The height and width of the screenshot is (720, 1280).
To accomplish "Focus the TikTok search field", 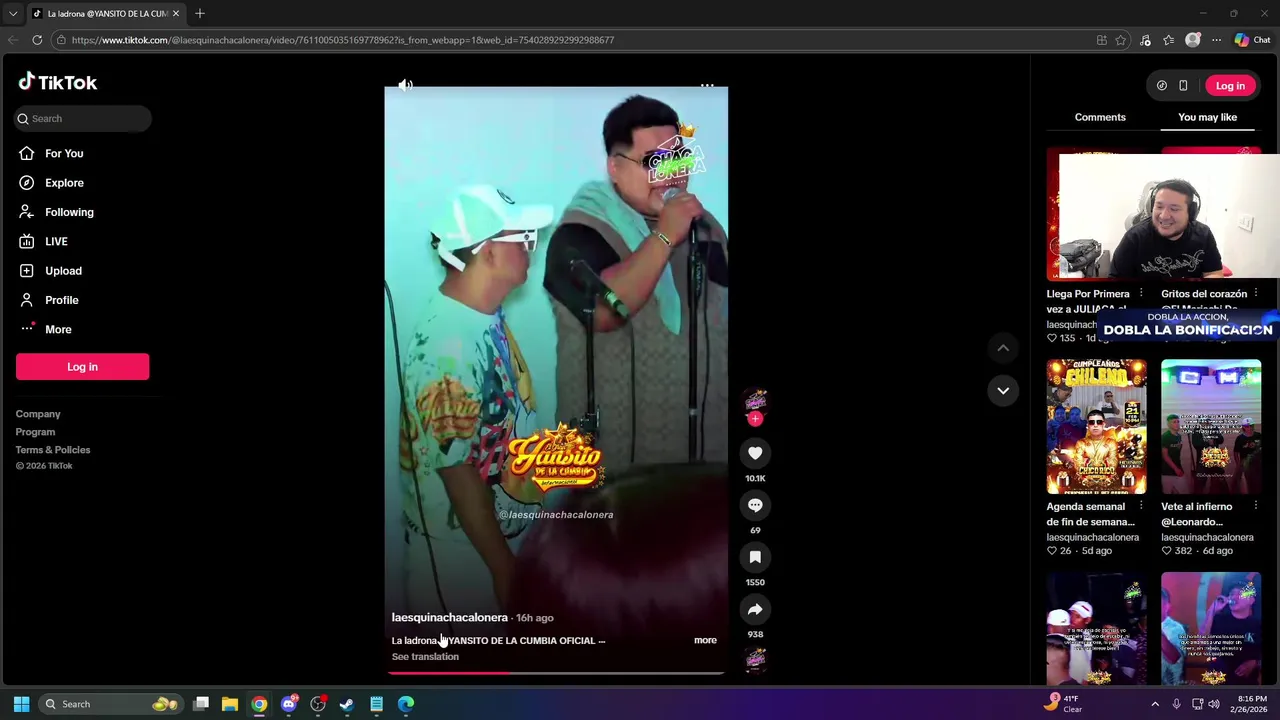I will click(83, 118).
